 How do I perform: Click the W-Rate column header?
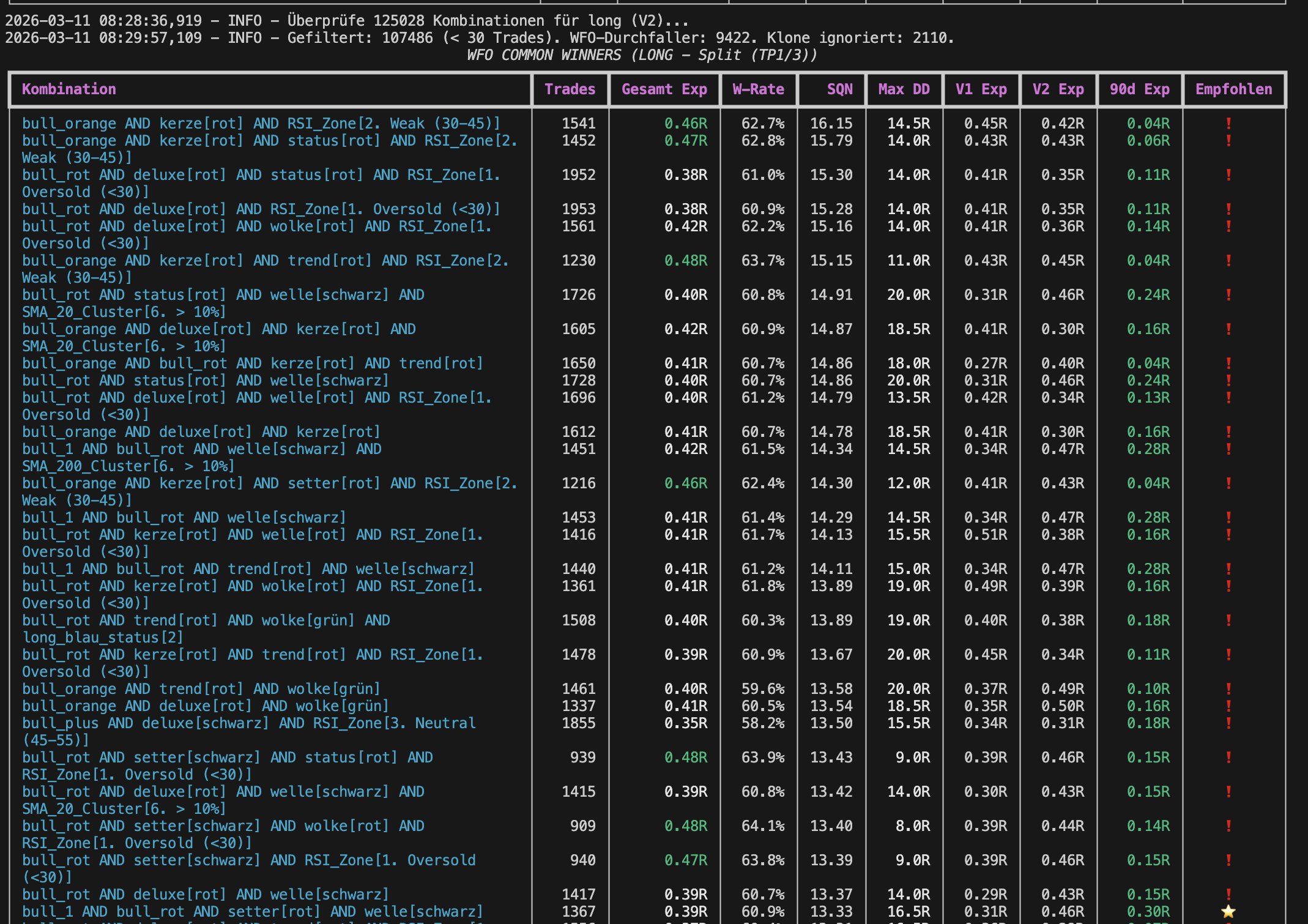click(x=758, y=89)
